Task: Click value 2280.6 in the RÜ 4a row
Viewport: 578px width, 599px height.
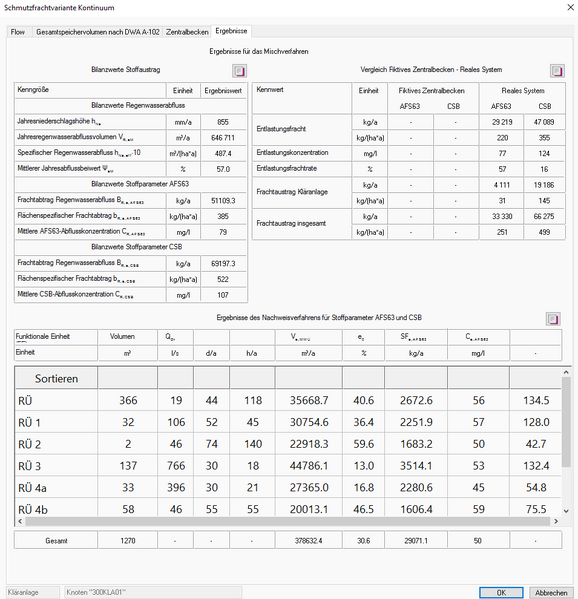Action: pyautogui.click(x=416, y=487)
